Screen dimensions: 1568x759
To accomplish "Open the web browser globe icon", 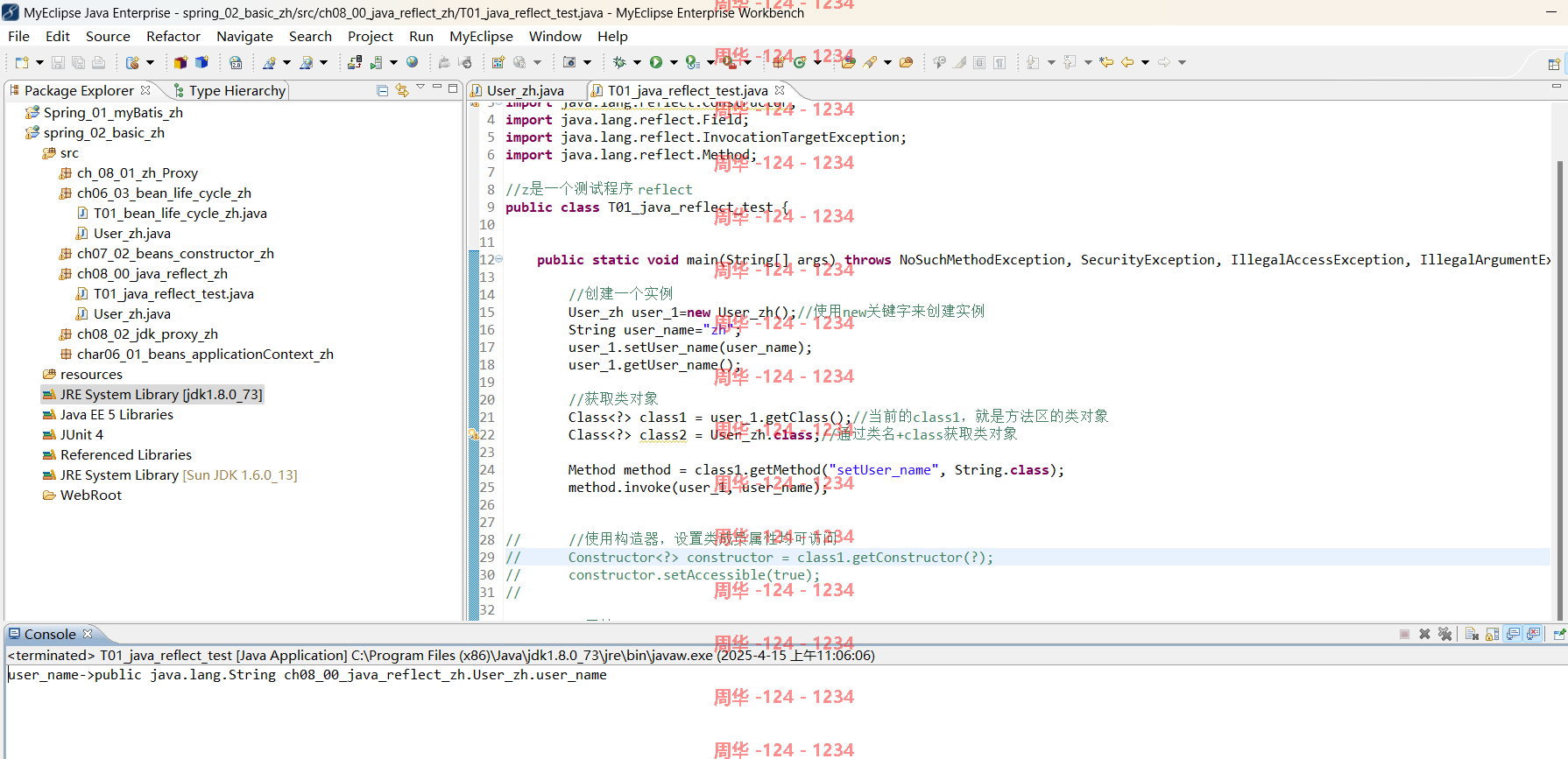I will (412, 62).
